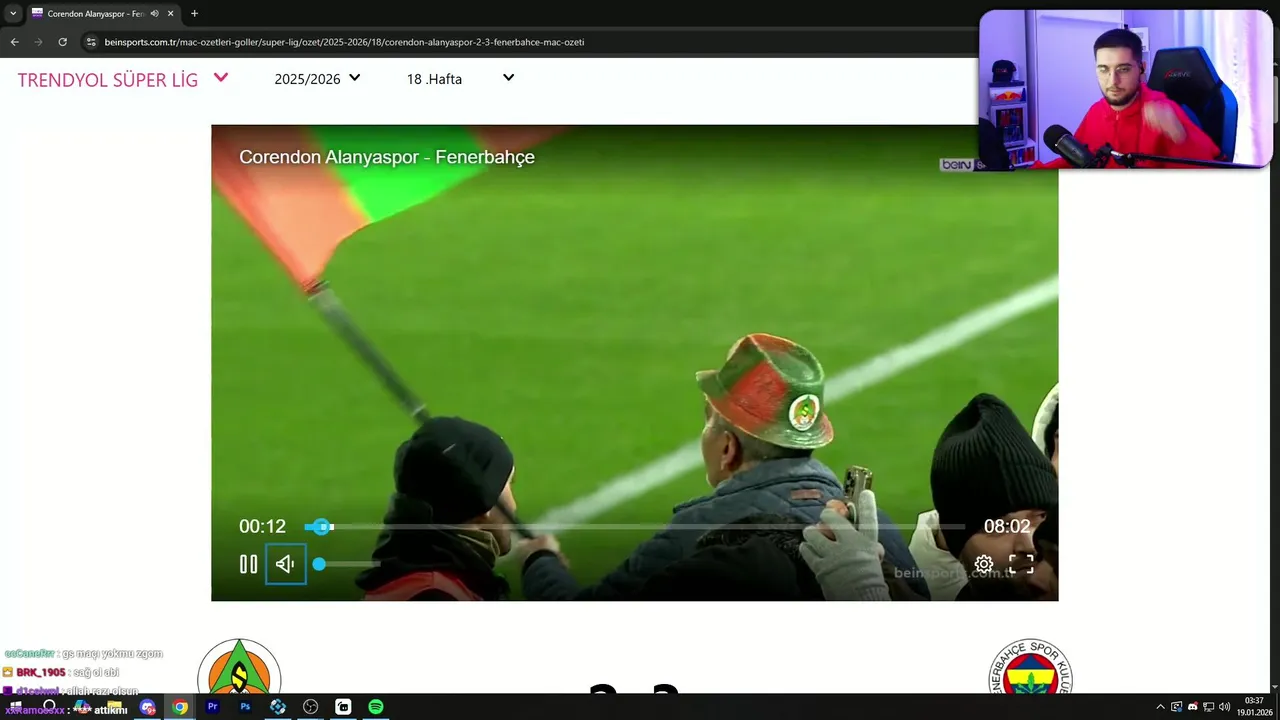Viewport: 1280px width, 720px height.
Task: Enter fullscreen mode in the video player
Action: click(x=1021, y=564)
